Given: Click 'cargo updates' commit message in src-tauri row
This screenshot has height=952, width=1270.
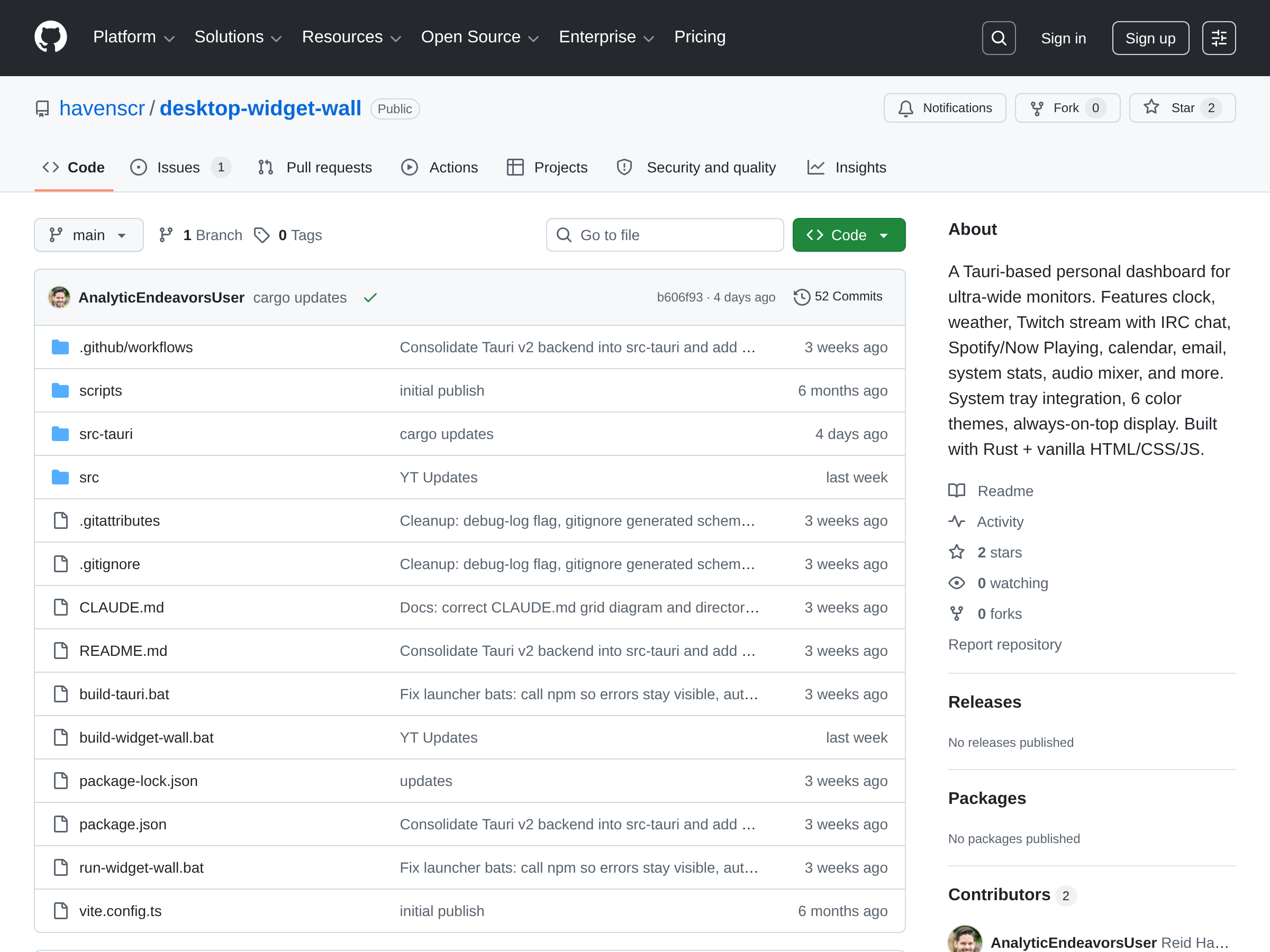Looking at the screenshot, I should click(x=447, y=434).
